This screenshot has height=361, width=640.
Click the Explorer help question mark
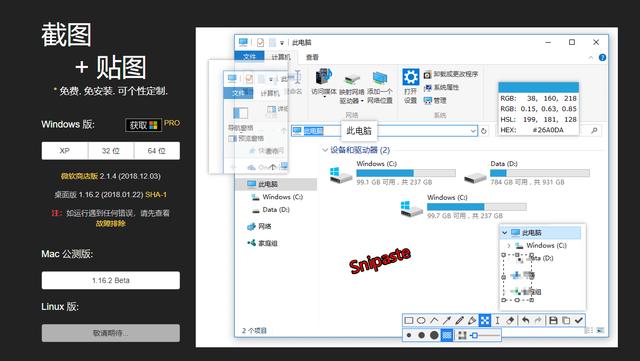[602, 58]
